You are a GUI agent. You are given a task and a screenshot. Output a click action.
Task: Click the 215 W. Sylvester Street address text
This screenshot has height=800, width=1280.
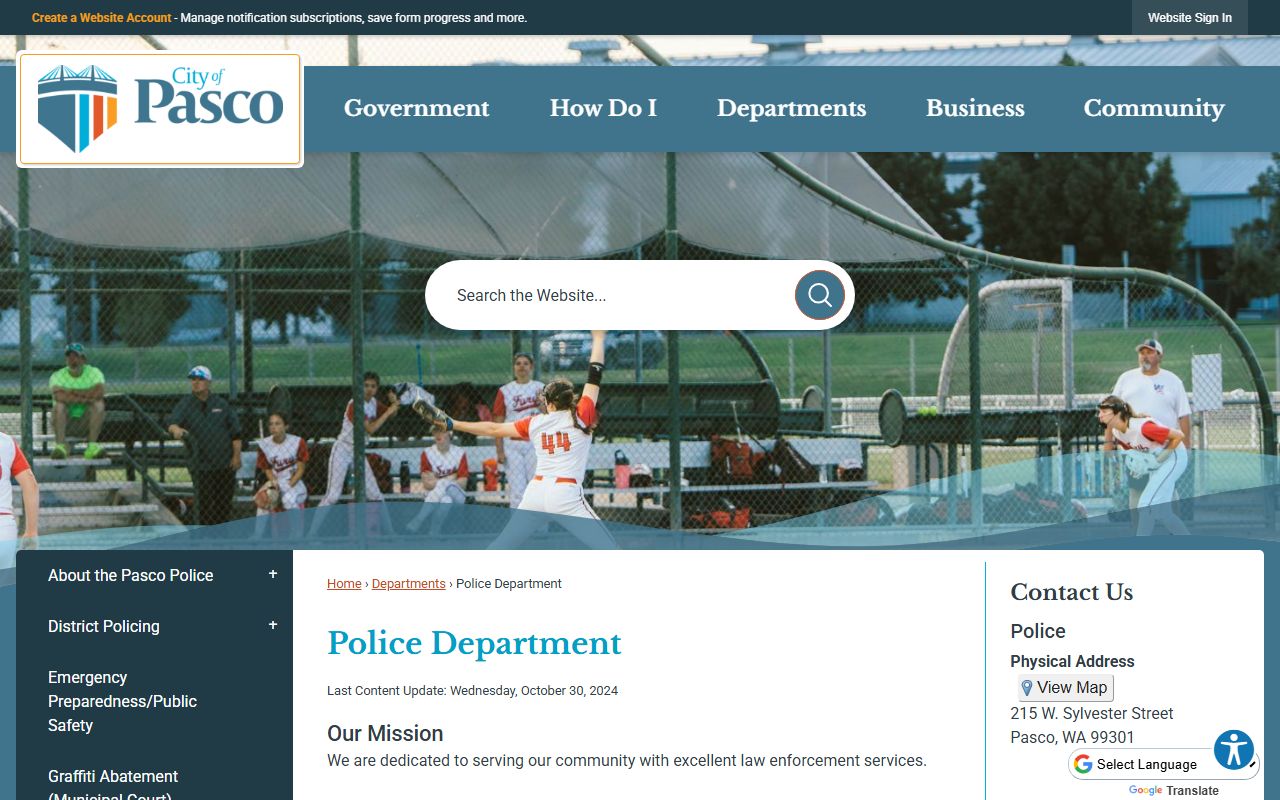(1092, 713)
